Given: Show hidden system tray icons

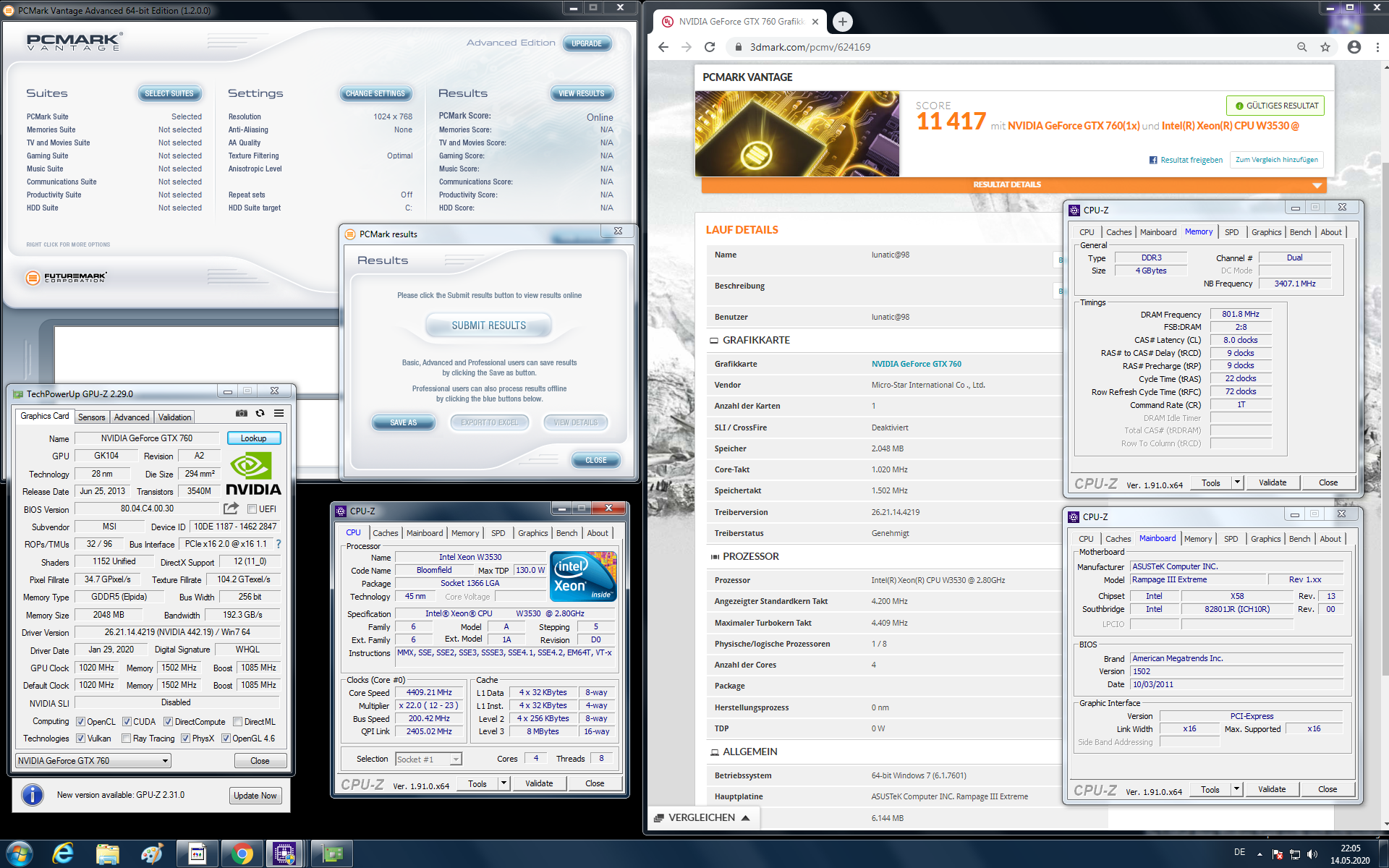Looking at the screenshot, I should 1260,854.
